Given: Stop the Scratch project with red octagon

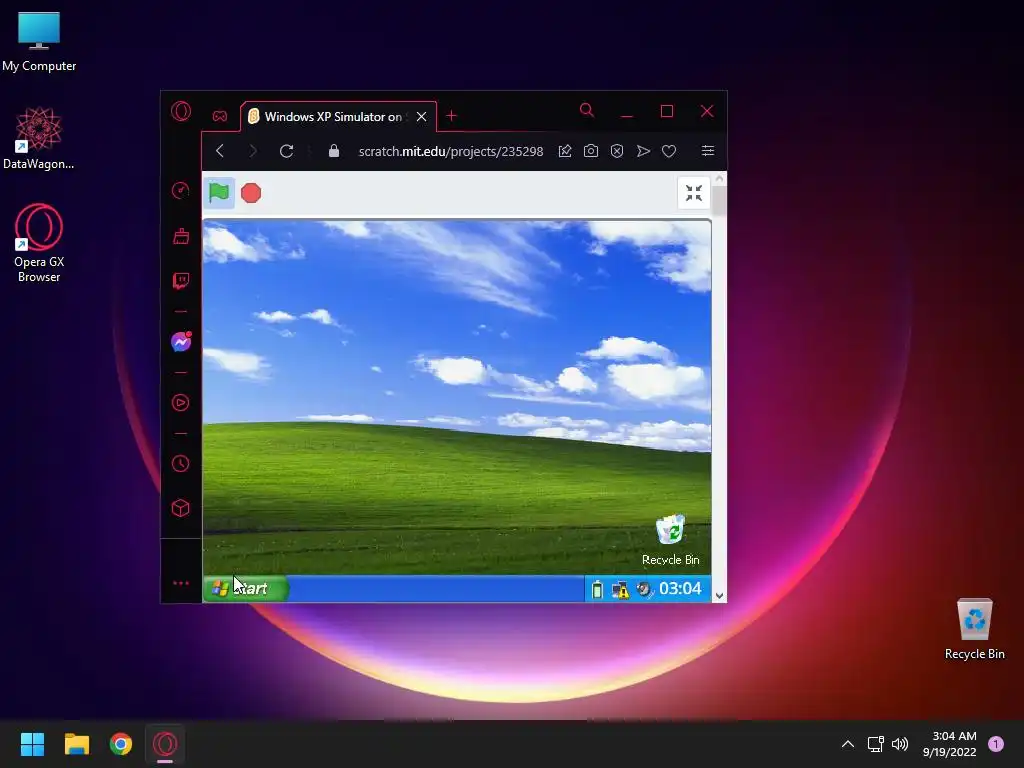Looking at the screenshot, I should coord(251,193).
